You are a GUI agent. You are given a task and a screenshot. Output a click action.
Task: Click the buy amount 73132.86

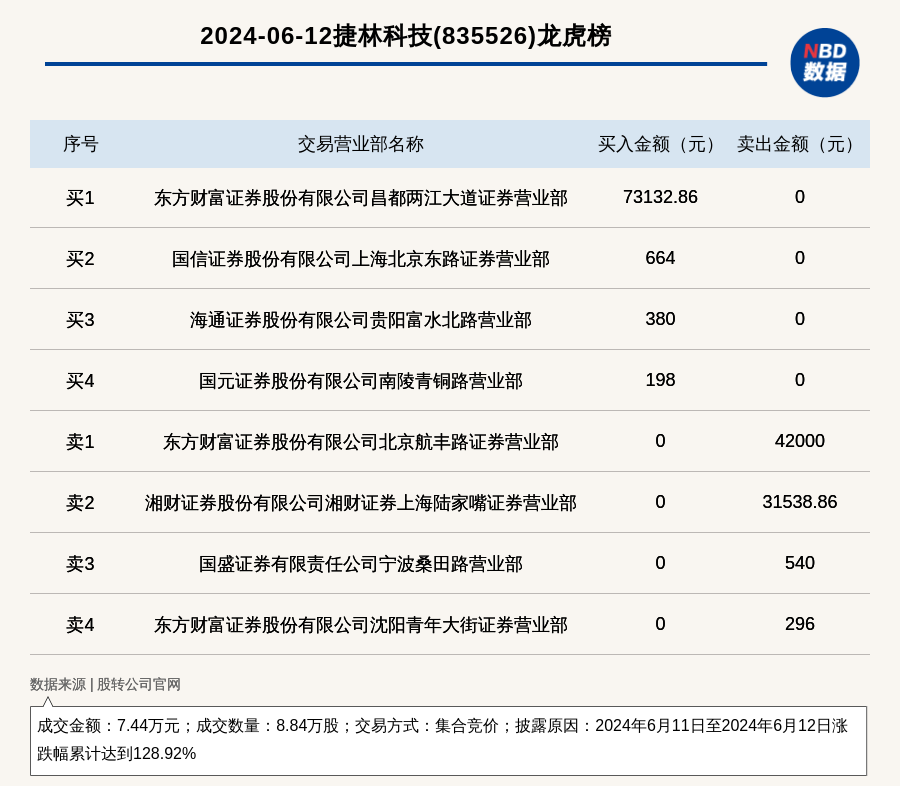pyautogui.click(x=660, y=197)
